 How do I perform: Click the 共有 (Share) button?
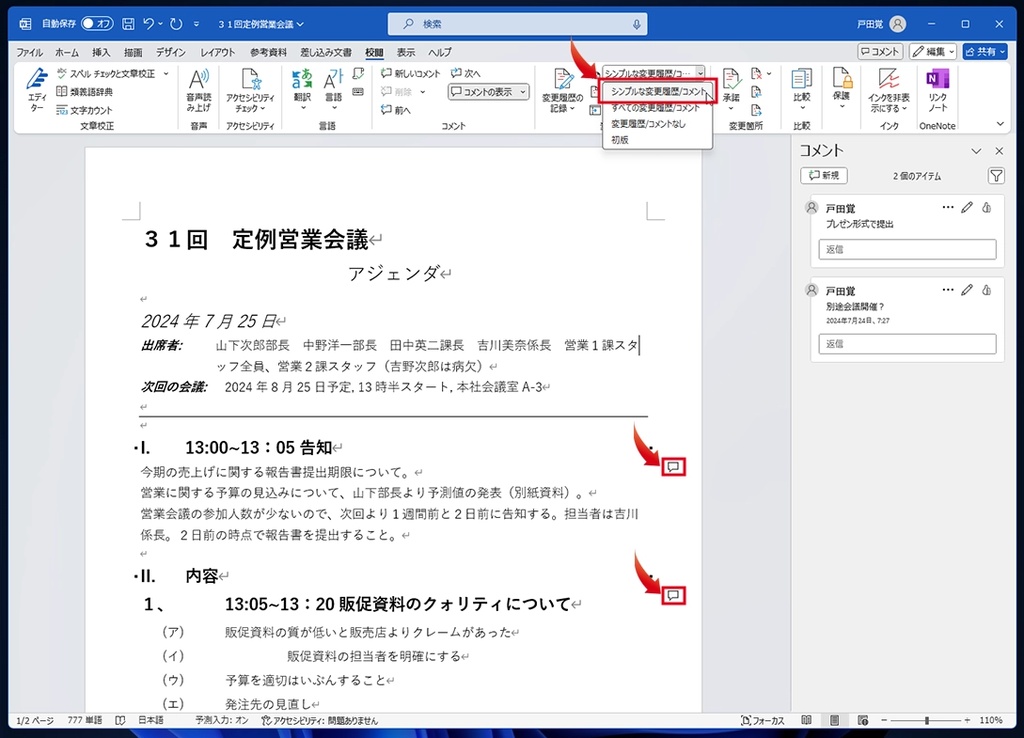coord(985,51)
